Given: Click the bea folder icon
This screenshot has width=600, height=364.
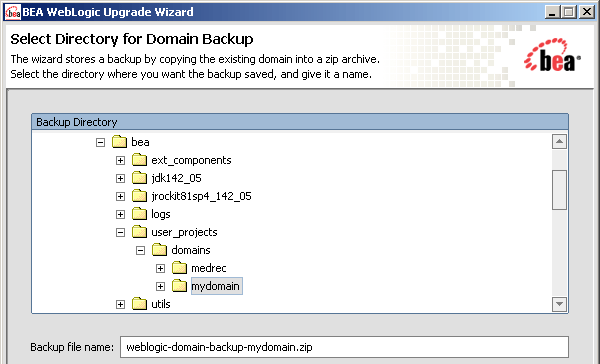Looking at the screenshot, I should [x=119, y=142].
